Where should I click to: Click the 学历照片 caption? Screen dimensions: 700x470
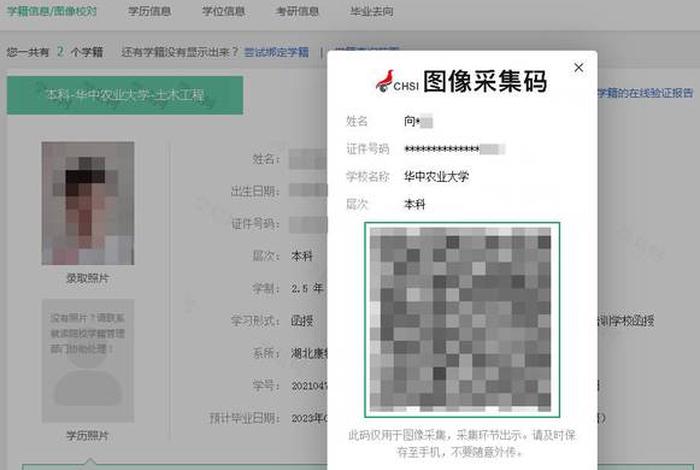click(88, 435)
